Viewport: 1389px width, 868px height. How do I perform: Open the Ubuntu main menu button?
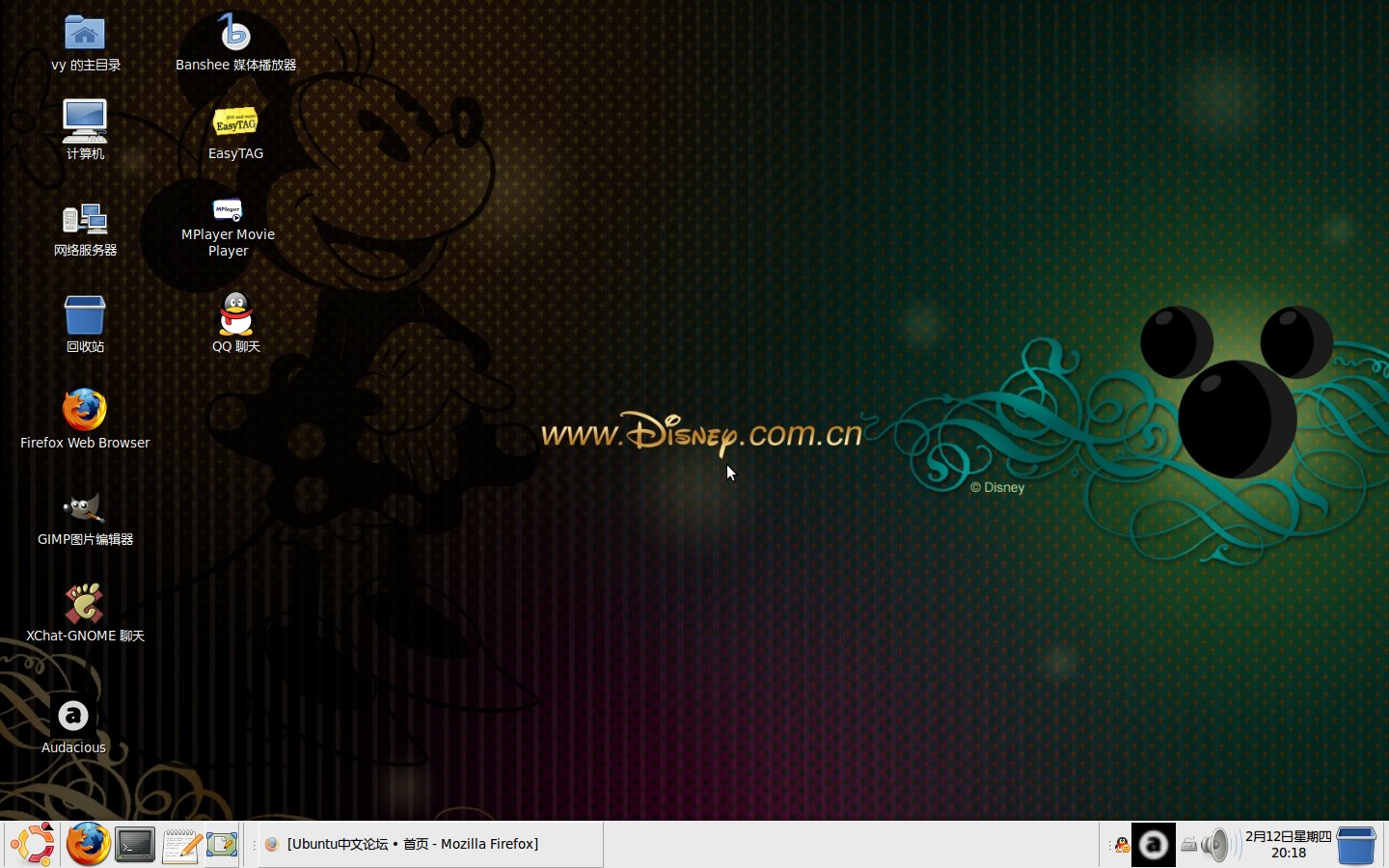(33, 845)
